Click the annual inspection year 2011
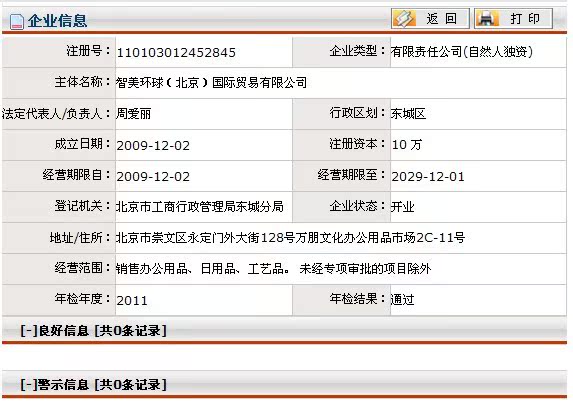 [x=132, y=301]
